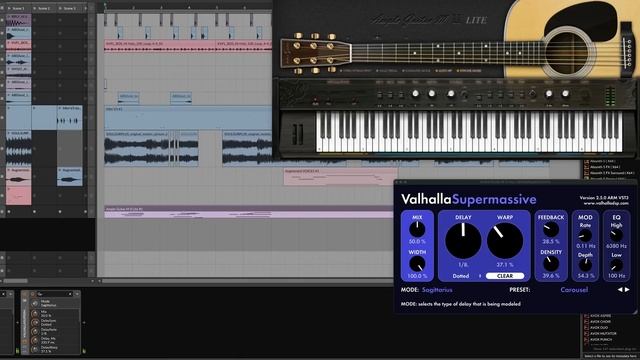Click the DelayNote knob in the device panel
The height and width of the screenshot is (360, 640).
click(x=35, y=331)
